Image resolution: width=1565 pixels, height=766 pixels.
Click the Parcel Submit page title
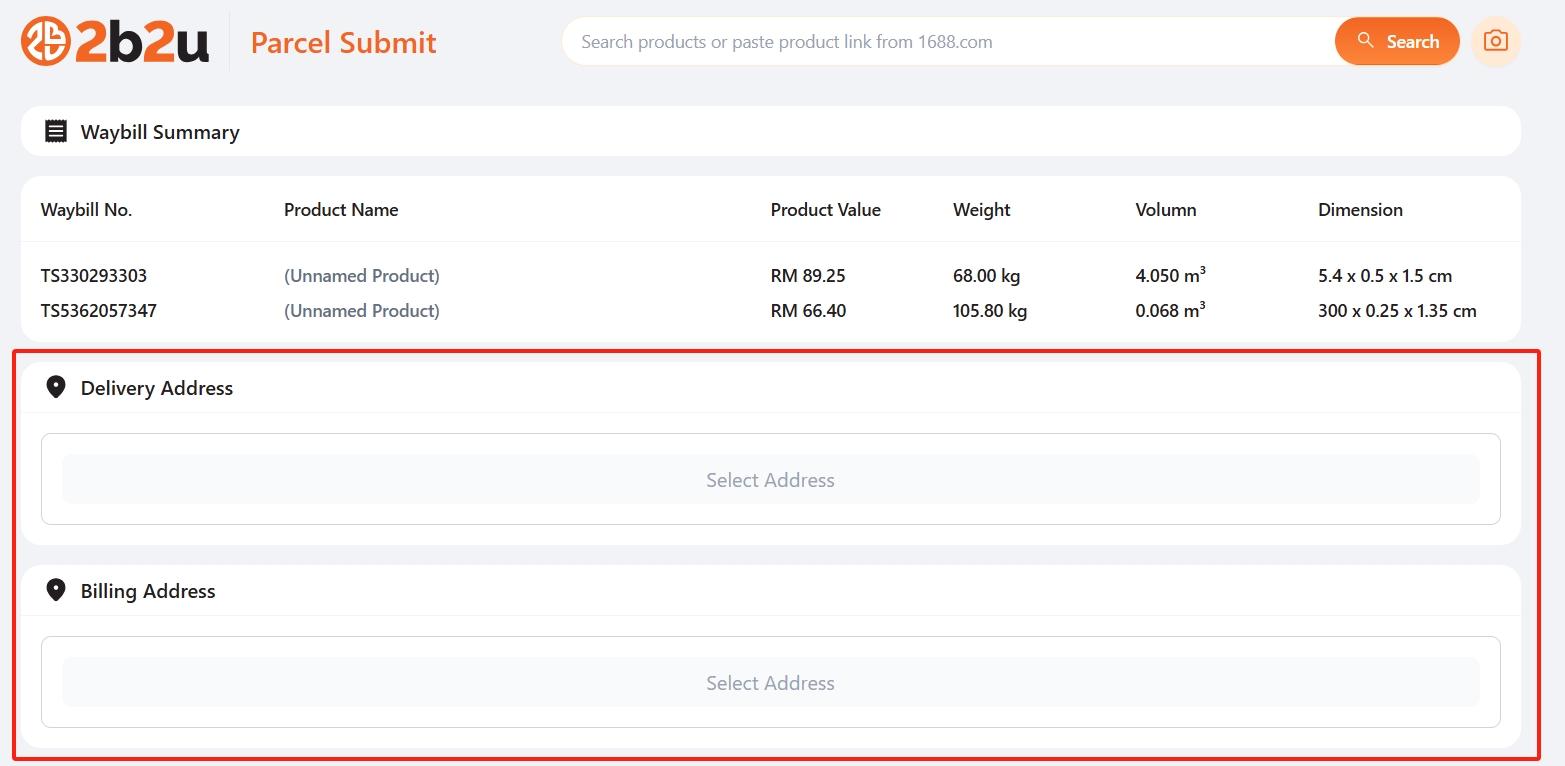(x=343, y=42)
